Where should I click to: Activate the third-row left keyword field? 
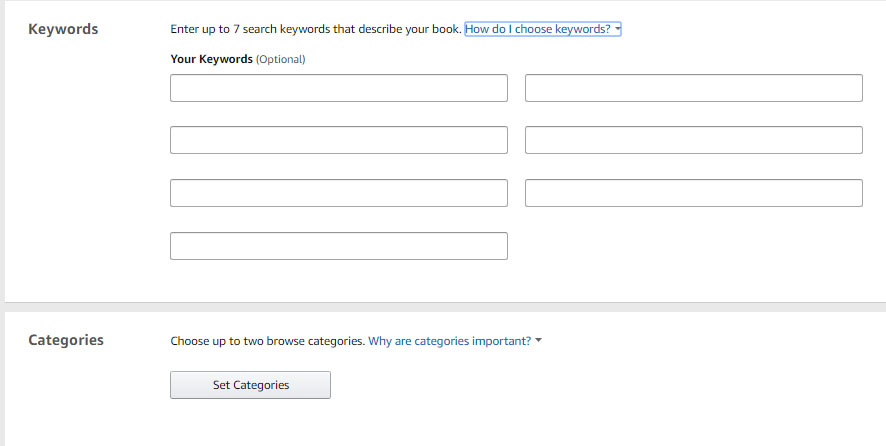coord(338,193)
